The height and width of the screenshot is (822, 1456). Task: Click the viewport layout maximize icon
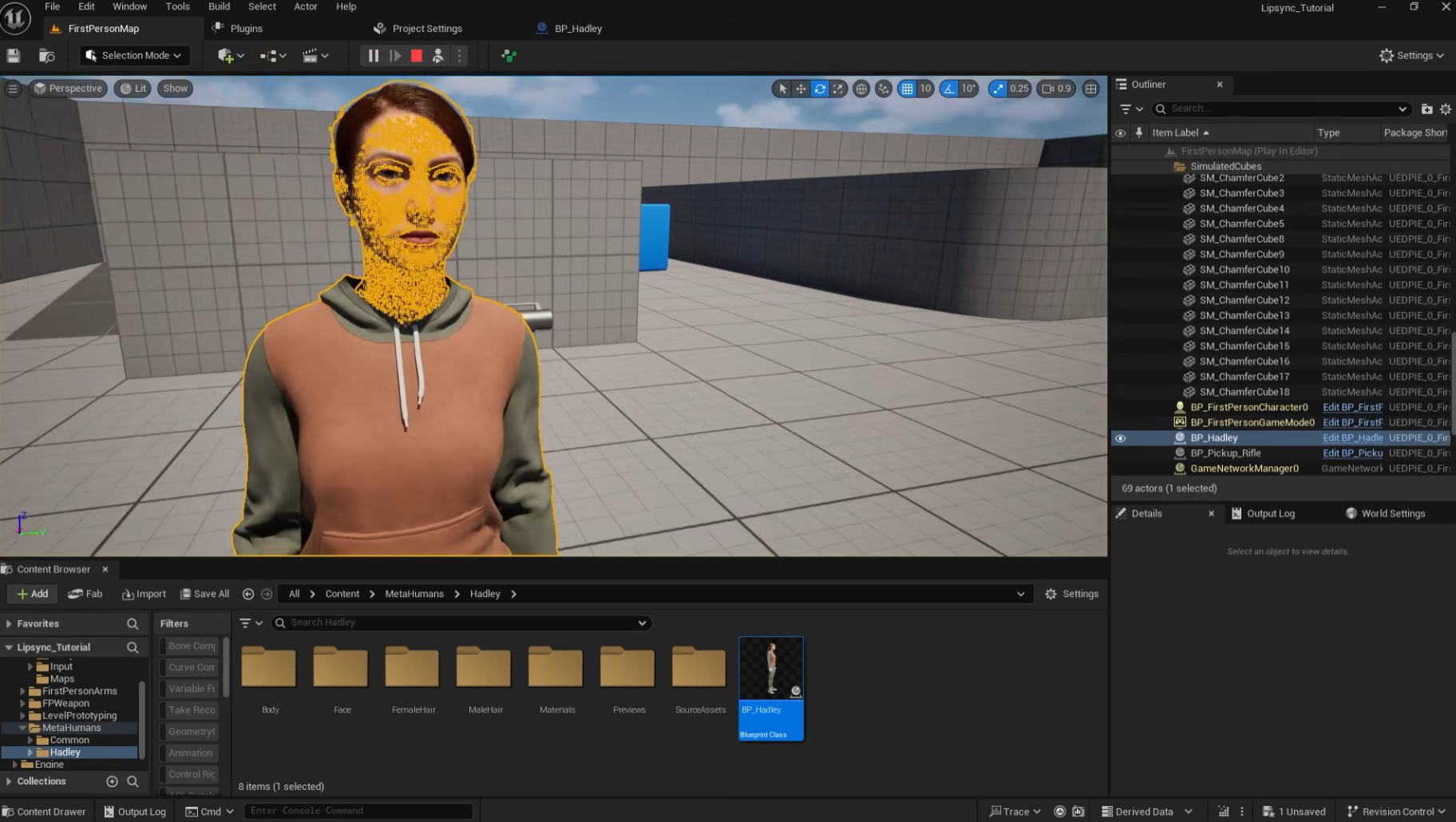(1091, 89)
